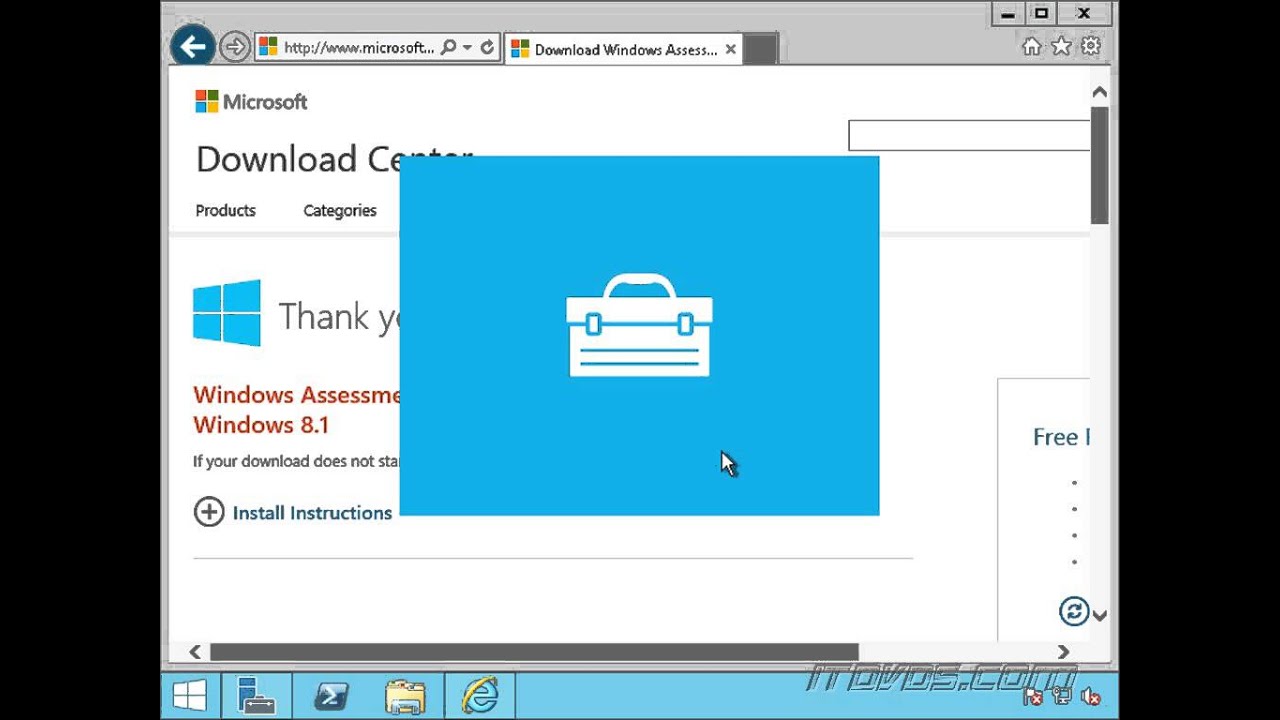Click the vertical scrollbar up arrow
This screenshot has height=720, width=1280.
[1100, 92]
